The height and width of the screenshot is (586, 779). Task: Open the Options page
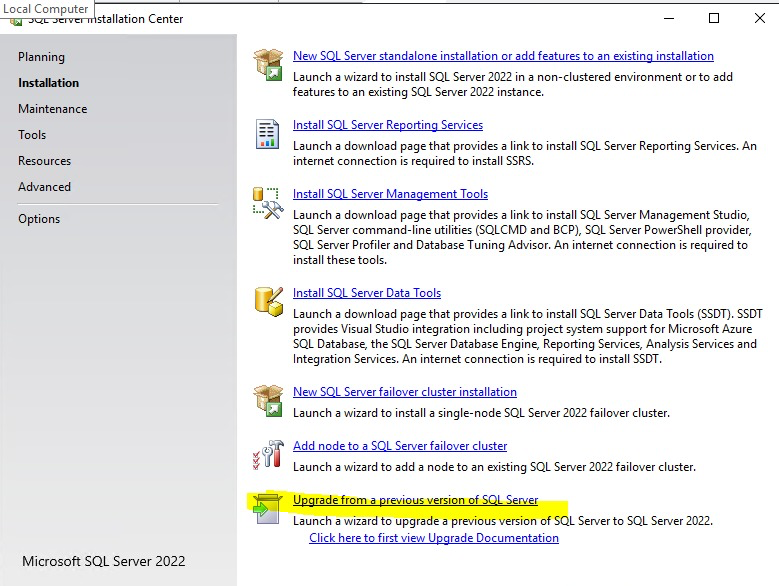coord(39,219)
